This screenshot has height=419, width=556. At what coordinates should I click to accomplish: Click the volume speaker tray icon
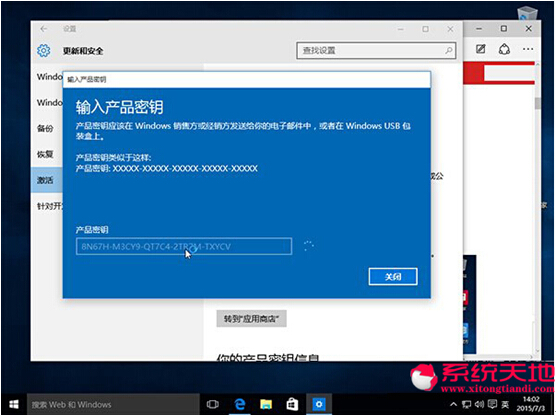point(479,404)
